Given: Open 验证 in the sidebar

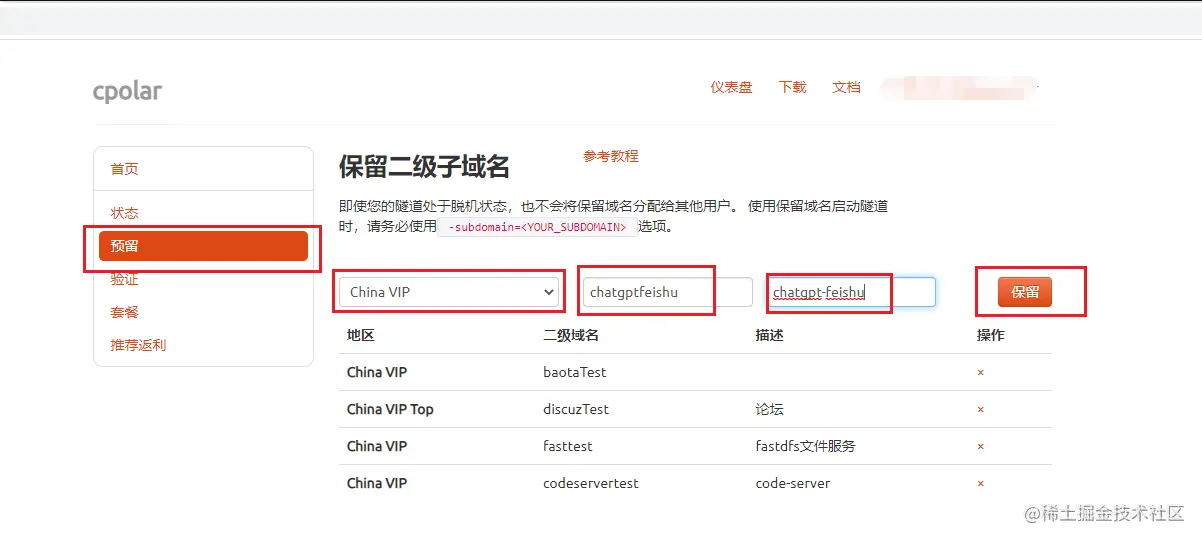Looking at the screenshot, I should [x=124, y=279].
